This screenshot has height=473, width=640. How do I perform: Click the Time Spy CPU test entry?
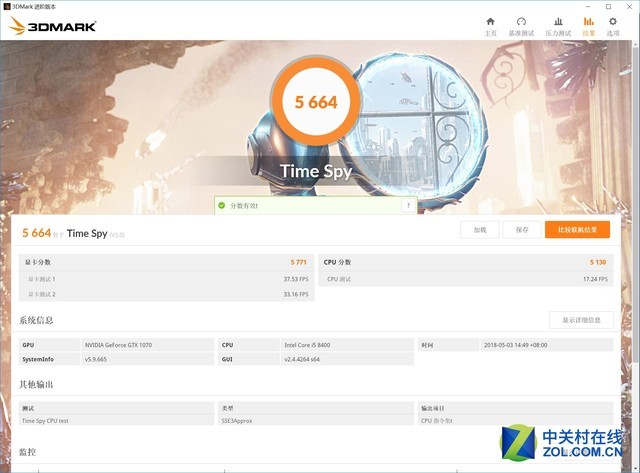pyautogui.click(x=45, y=420)
